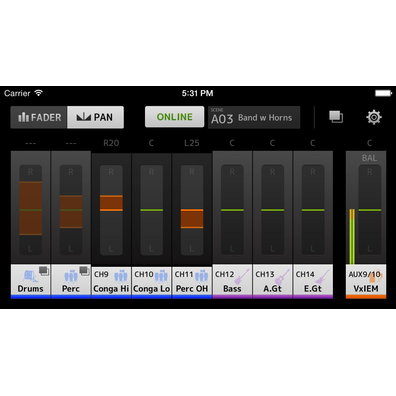The image size is (396, 396).
Task: Open the overlapping windows icon in the toolbar
Action: click(336, 117)
